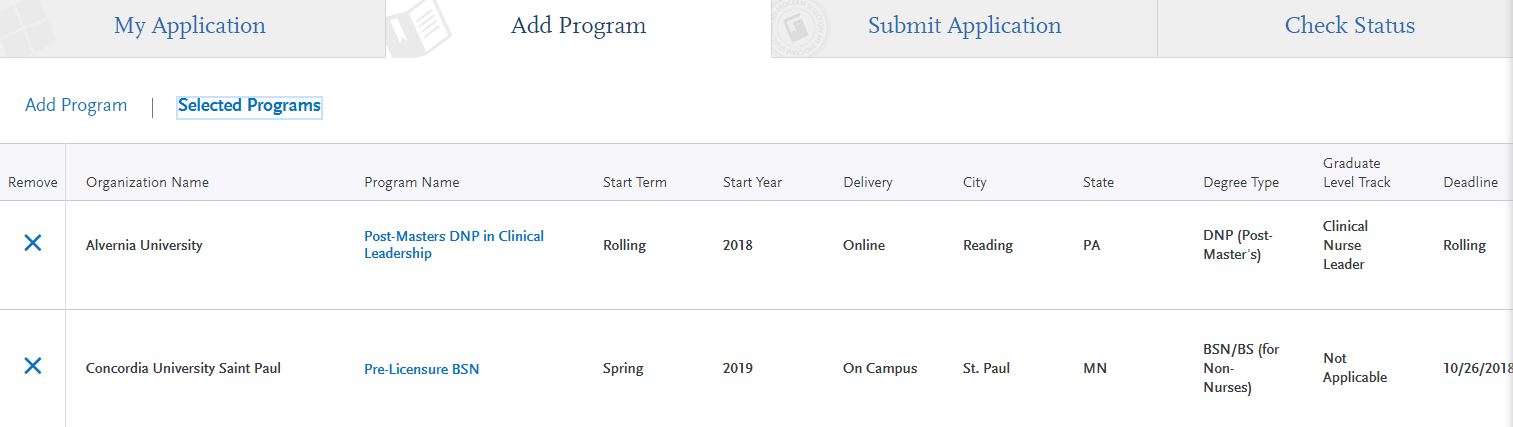The width and height of the screenshot is (1513, 427).
Task: Open the My Application tab
Action: pyautogui.click(x=190, y=26)
